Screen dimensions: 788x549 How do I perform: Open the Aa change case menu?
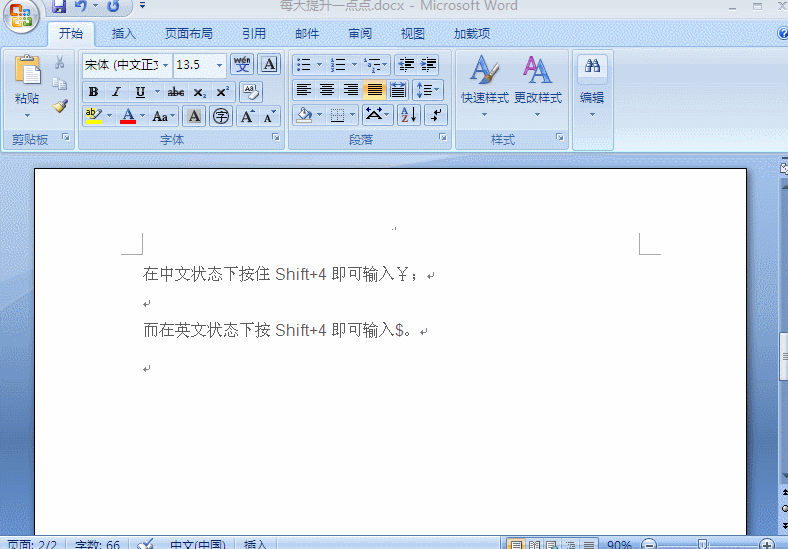[x=163, y=117]
